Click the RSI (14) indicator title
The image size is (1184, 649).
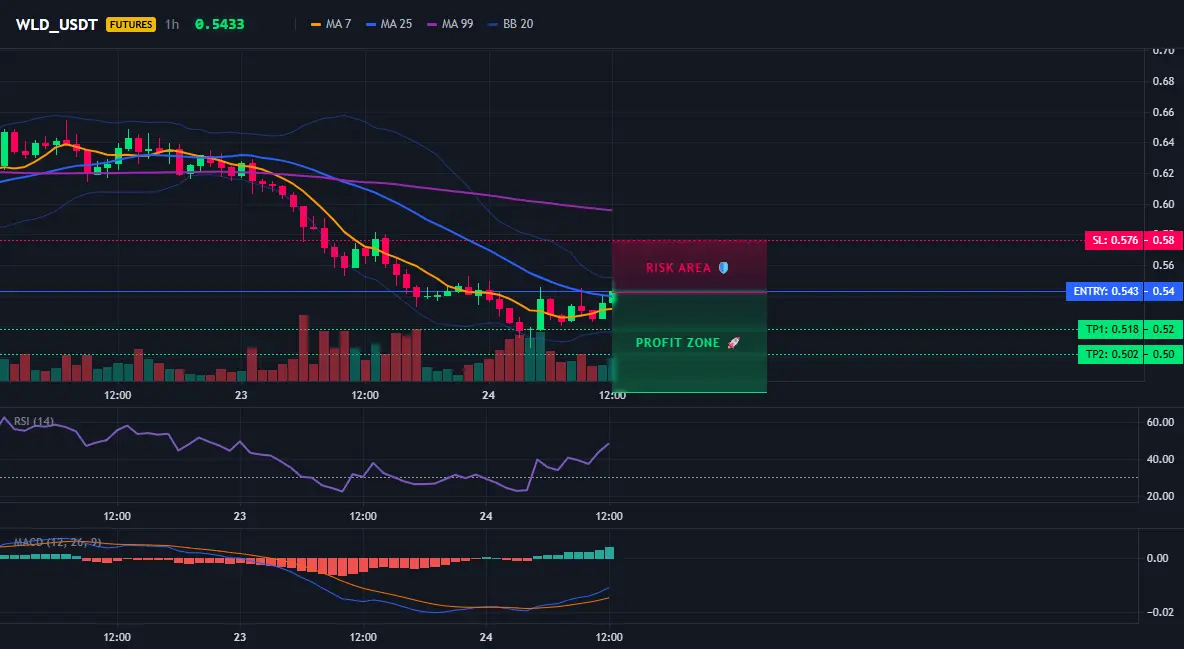click(34, 422)
